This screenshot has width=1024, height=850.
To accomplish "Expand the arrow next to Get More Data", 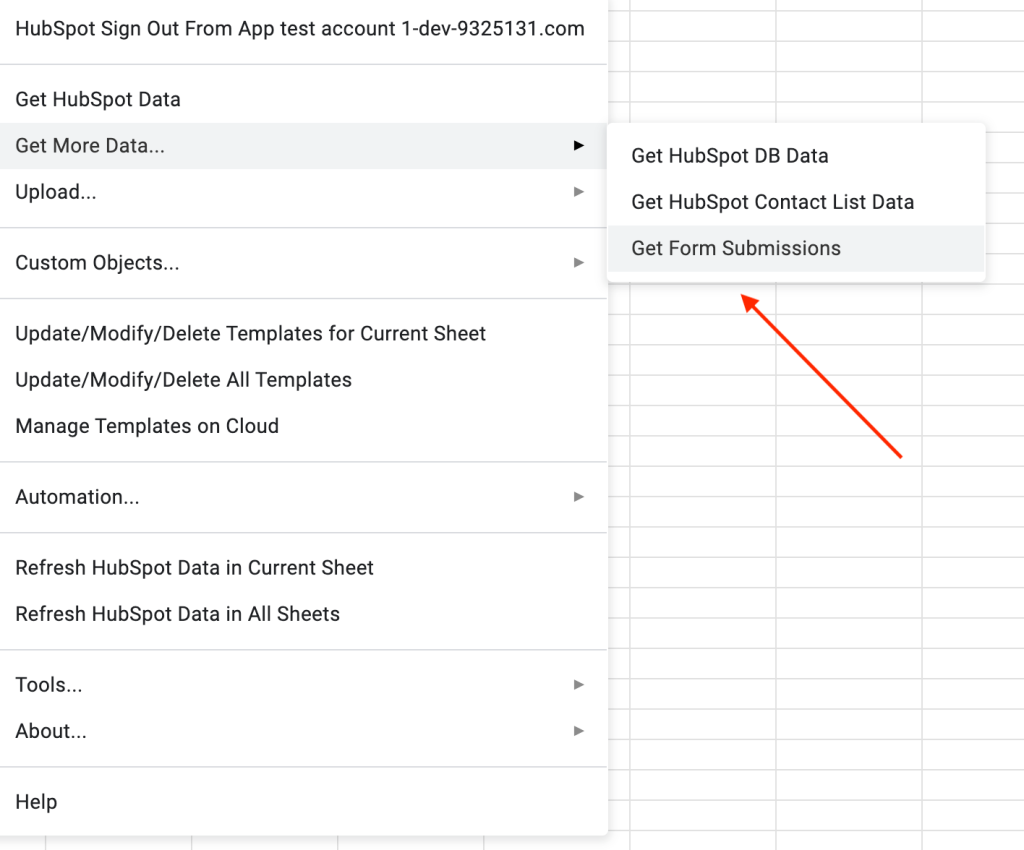I will click(578, 146).
